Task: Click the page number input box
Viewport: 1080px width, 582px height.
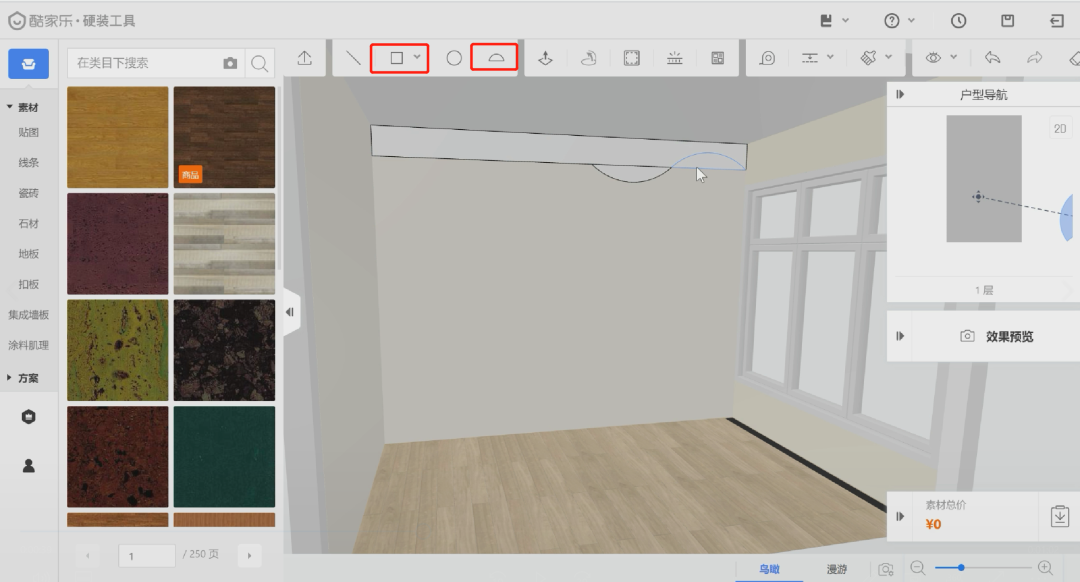Action: point(147,555)
